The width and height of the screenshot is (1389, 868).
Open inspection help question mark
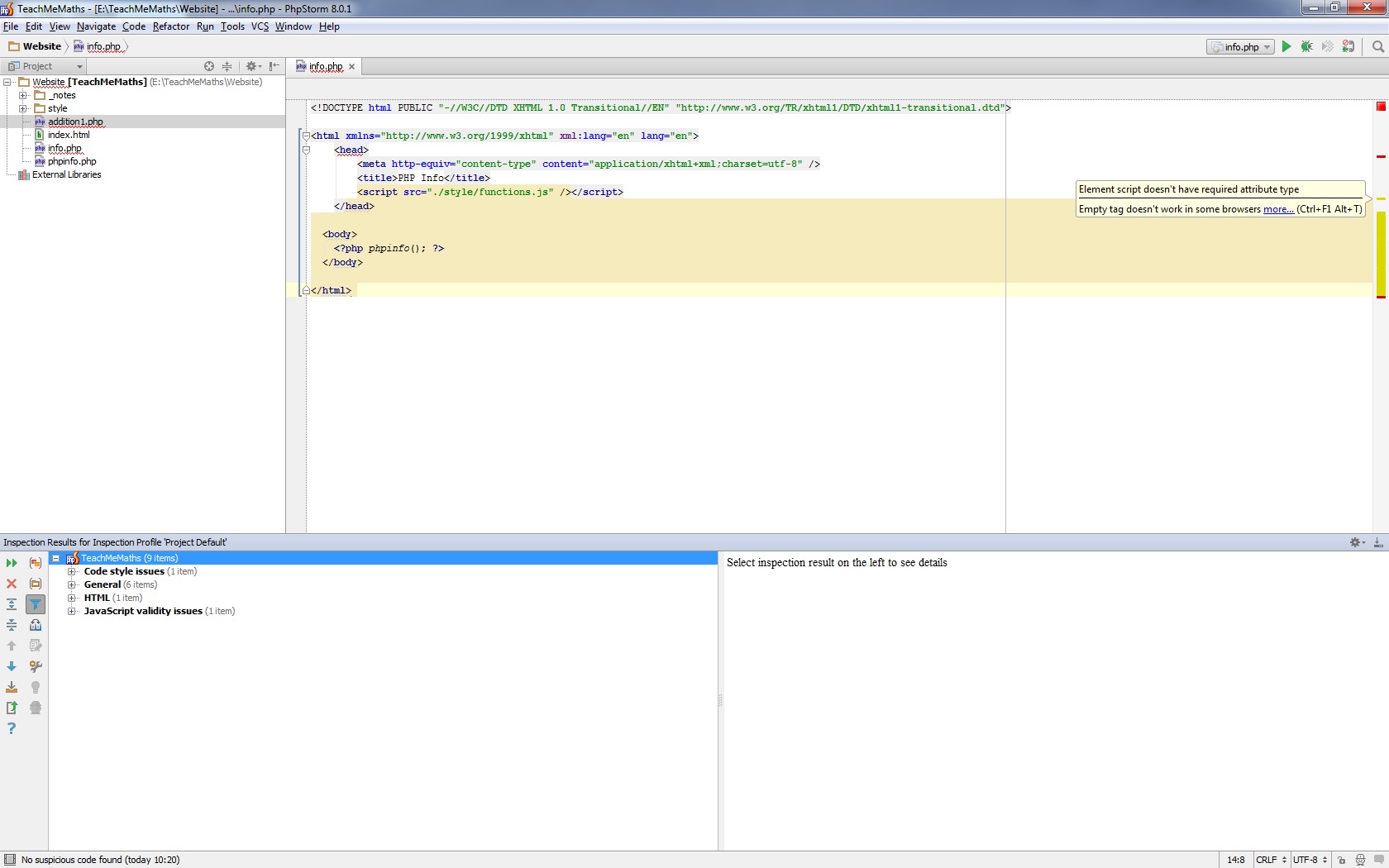tap(12, 728)
